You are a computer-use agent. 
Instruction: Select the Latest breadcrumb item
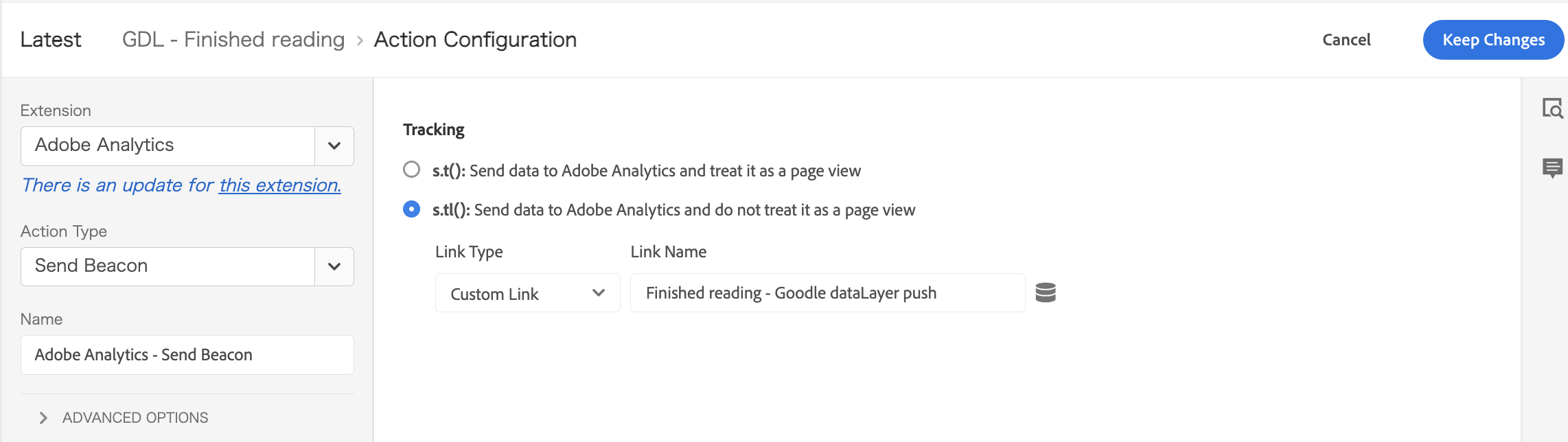click(x=51, y=40)
